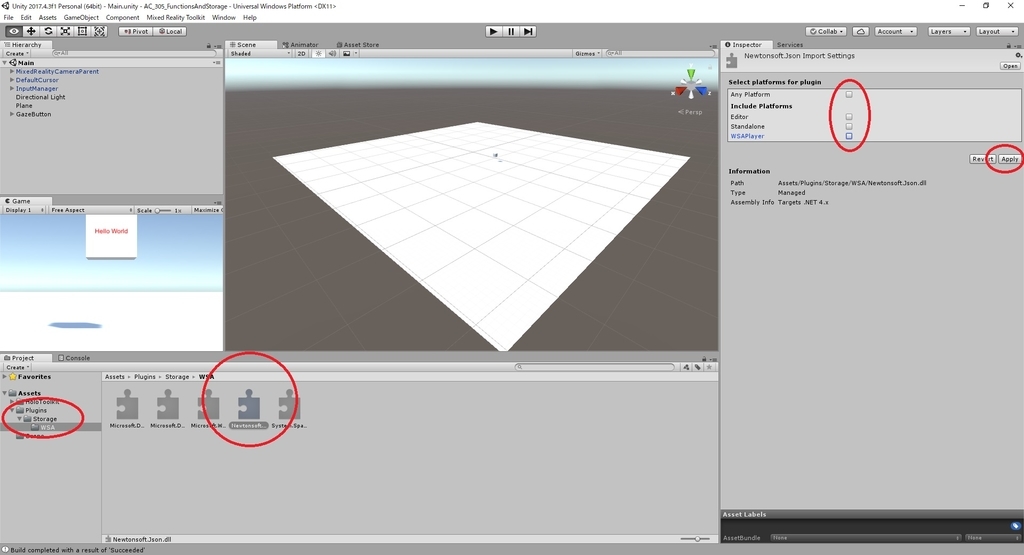Lock the Inspector panel
Image resolution: width=1024 pixels, height=555 pixels.
pos(1008,46)
